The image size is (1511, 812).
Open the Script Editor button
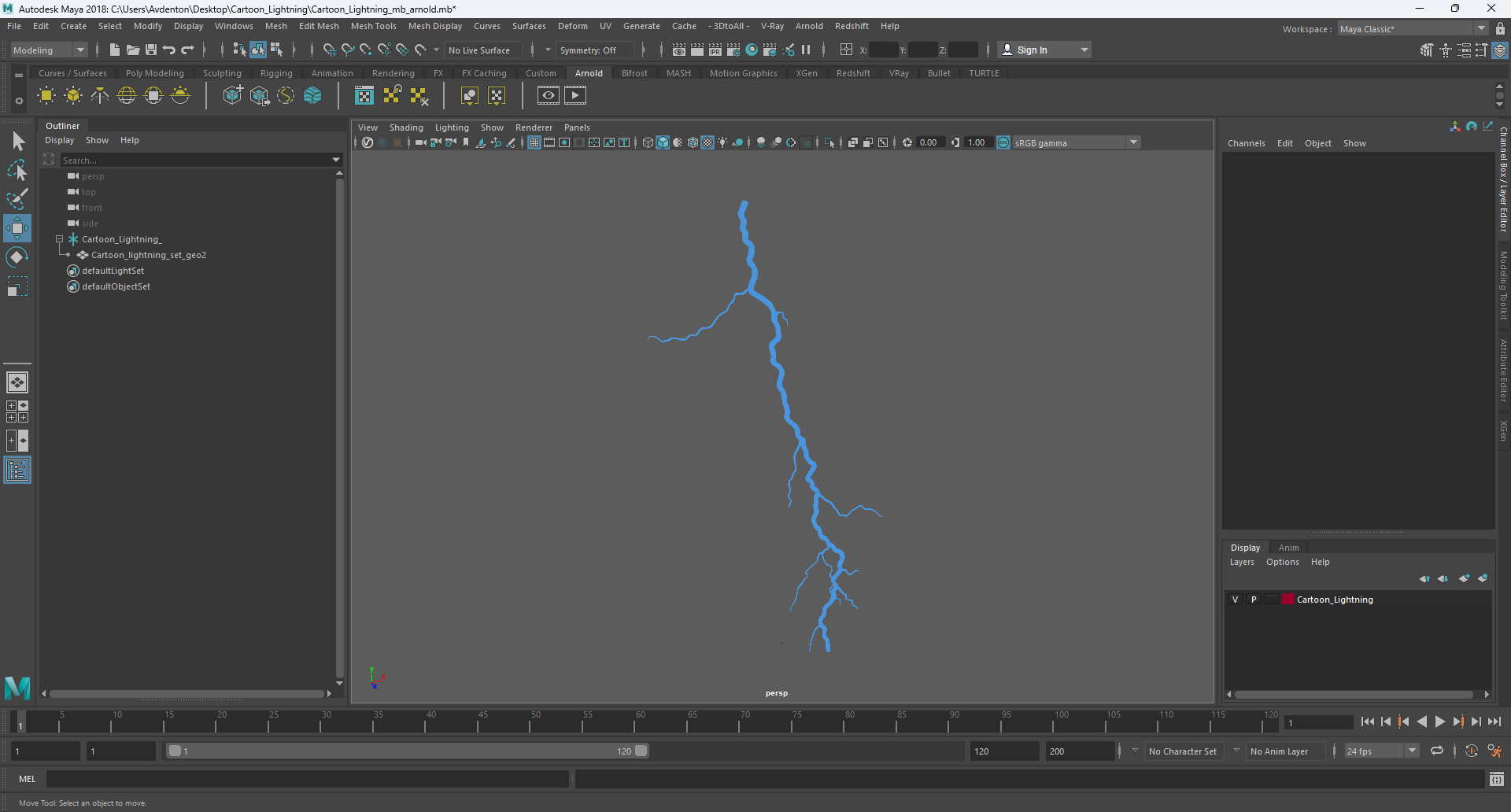(1497, 779)
